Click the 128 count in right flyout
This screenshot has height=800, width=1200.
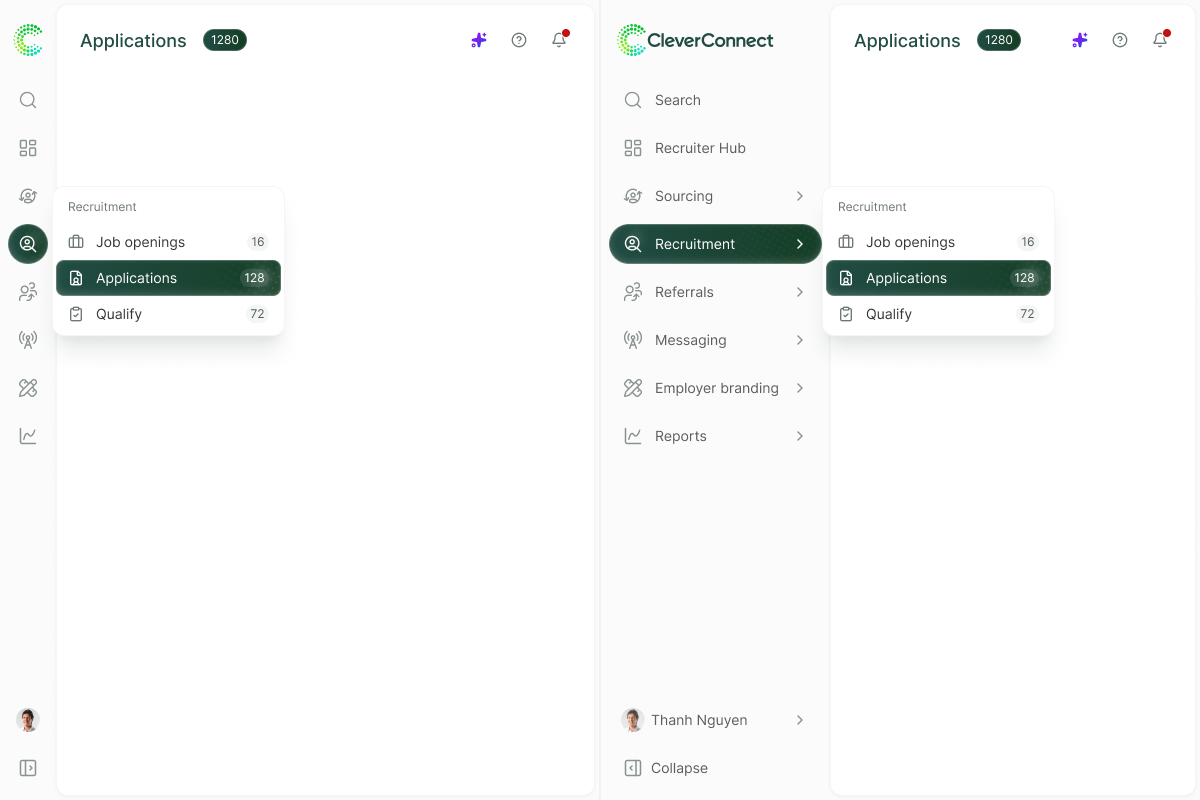pyautogui.click(x=1025, y=278)
